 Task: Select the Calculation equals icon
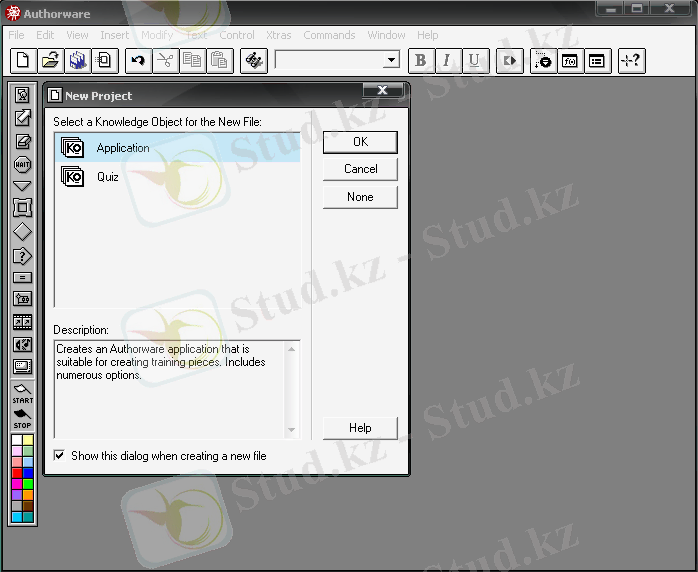coord(22,278)
